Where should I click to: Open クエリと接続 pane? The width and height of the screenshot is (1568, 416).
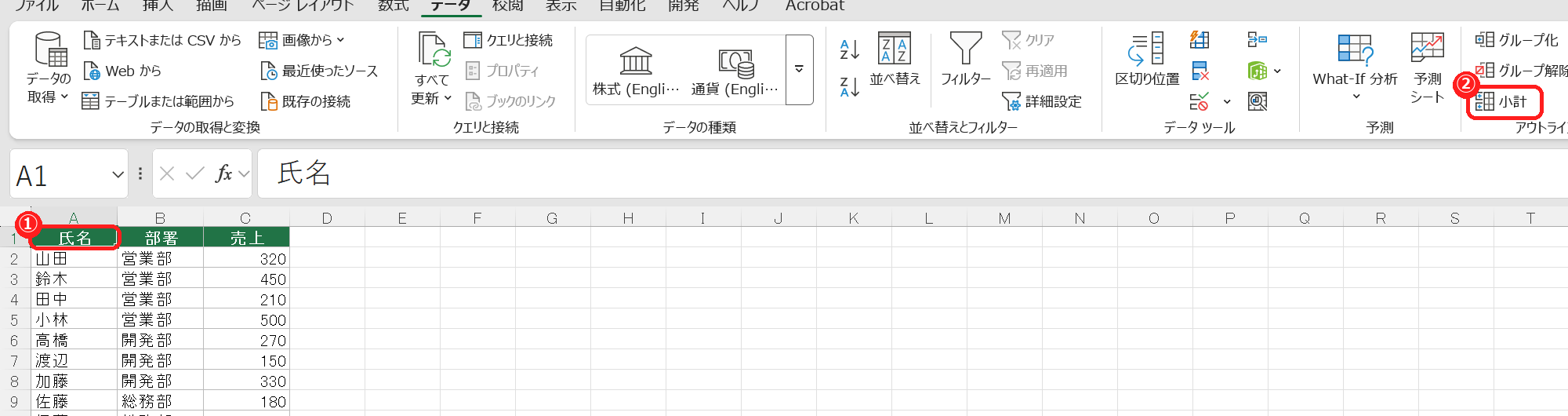pyautogui.click(x=508, y=40)
